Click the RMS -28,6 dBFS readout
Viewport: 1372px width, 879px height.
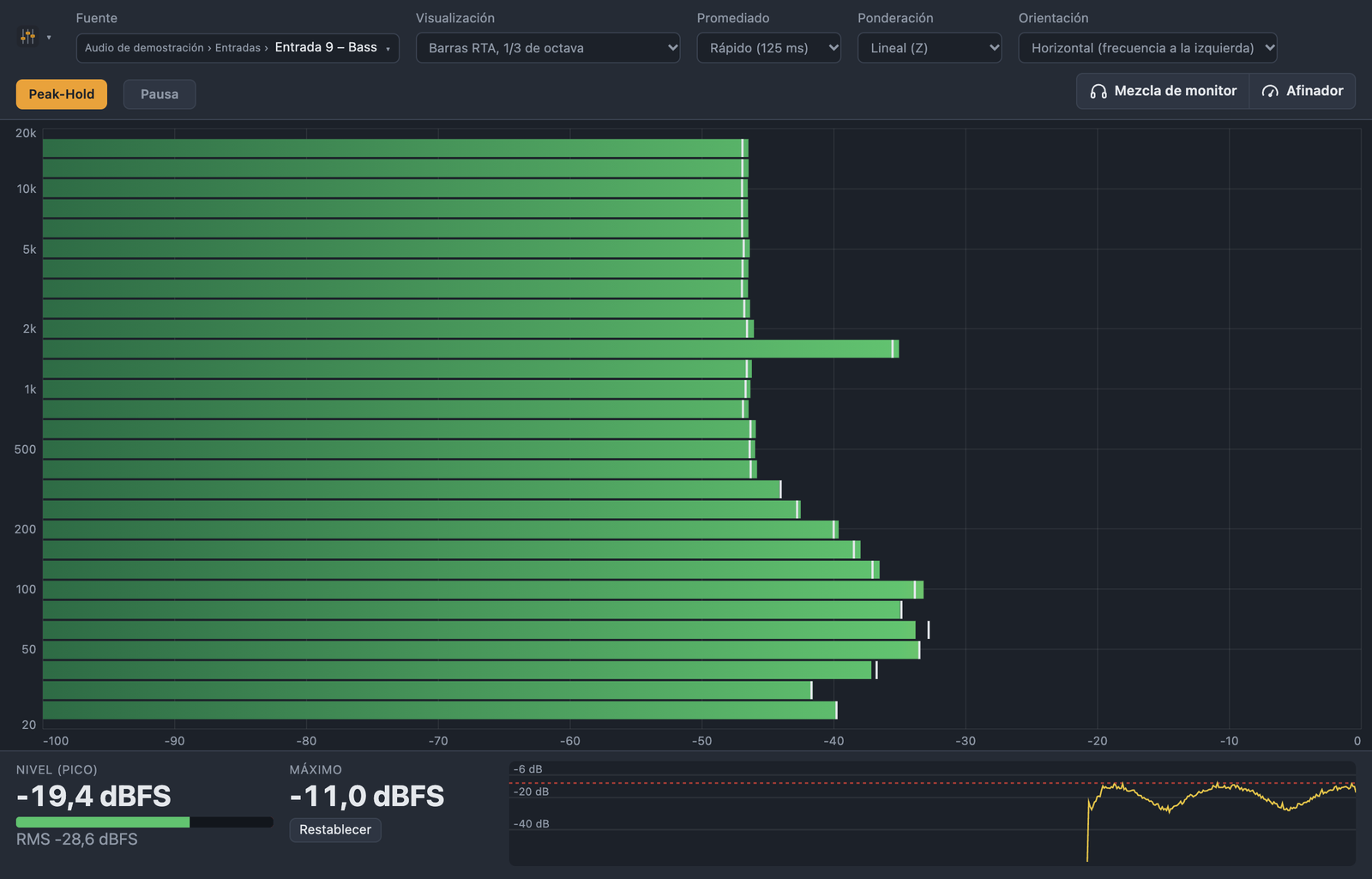pyautogui.click(x=77, y=839)
